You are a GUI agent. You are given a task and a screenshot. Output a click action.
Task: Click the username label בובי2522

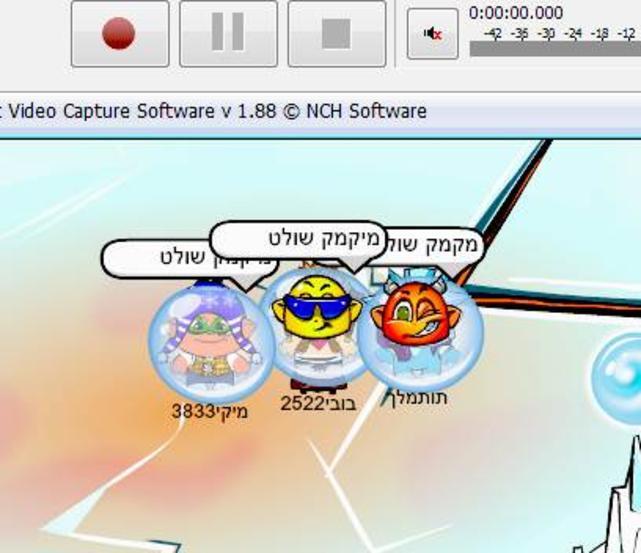pos(318,404)
